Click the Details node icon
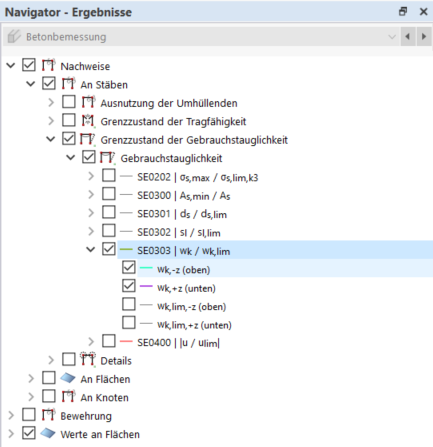Image resolution: width=433 pixels, height=447 pixels. click(88, 360)
